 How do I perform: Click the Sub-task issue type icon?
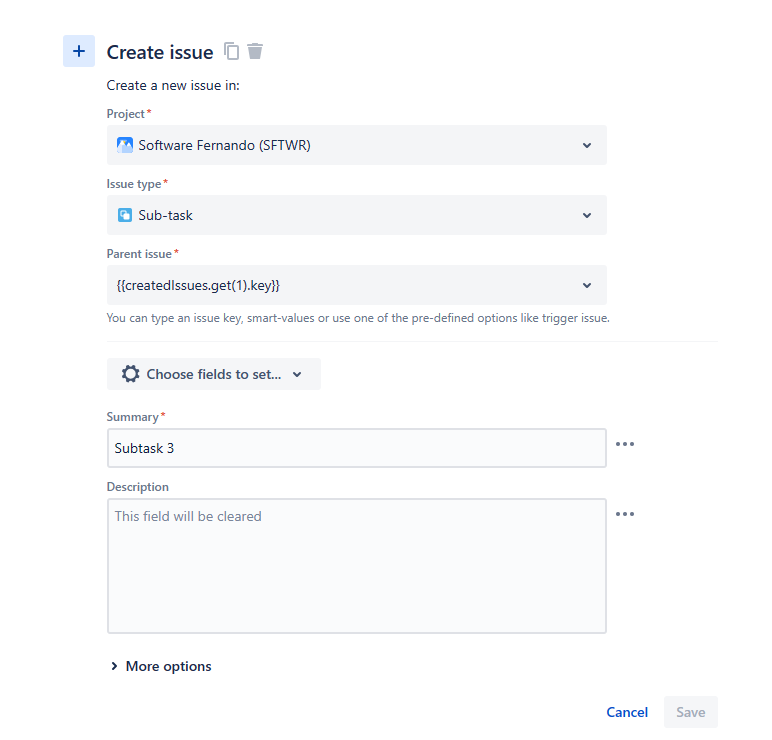125,215
